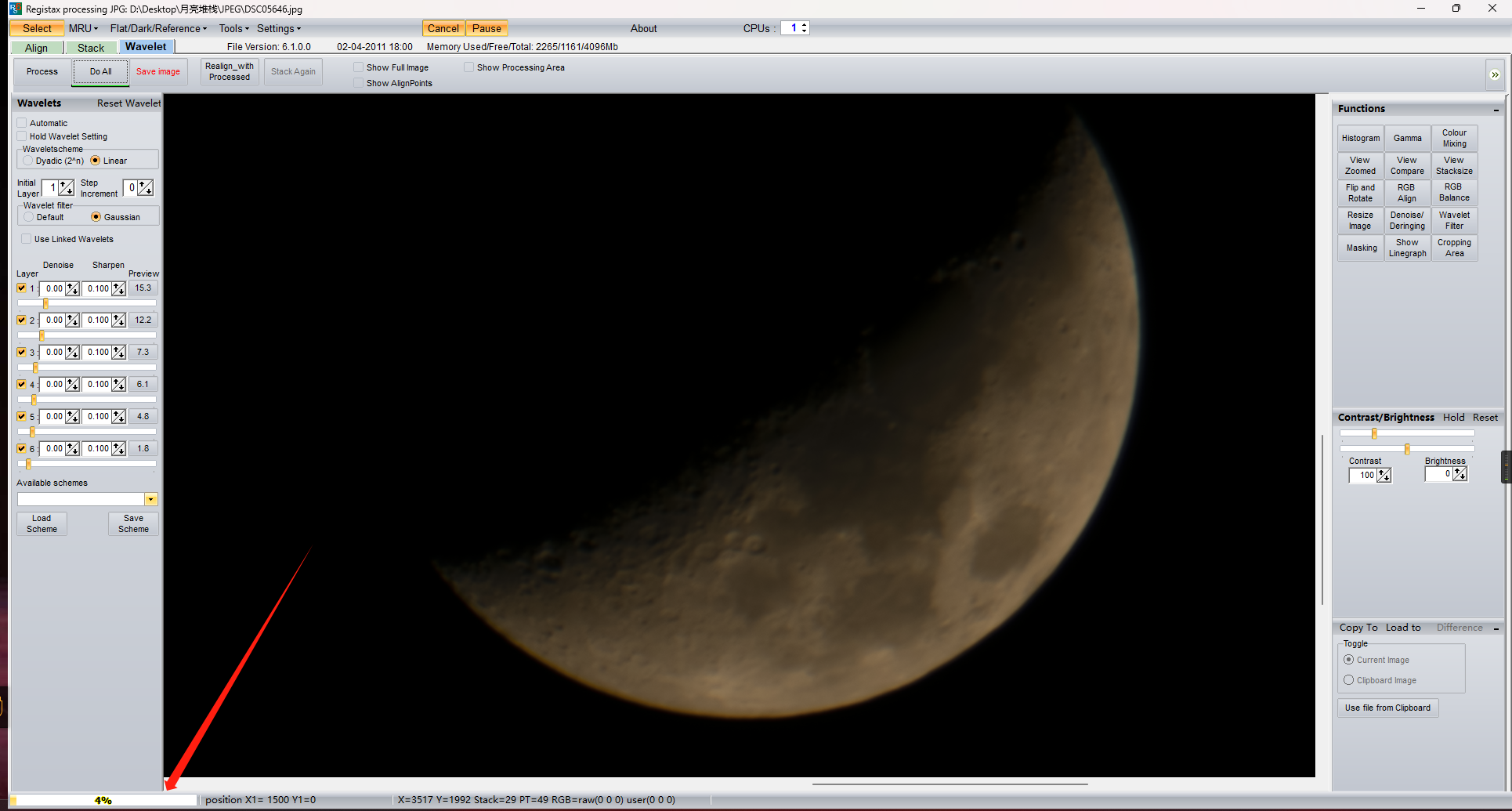Open the Histogram function
This screenshot has height=811, width=1512.
coord(1360,138)
